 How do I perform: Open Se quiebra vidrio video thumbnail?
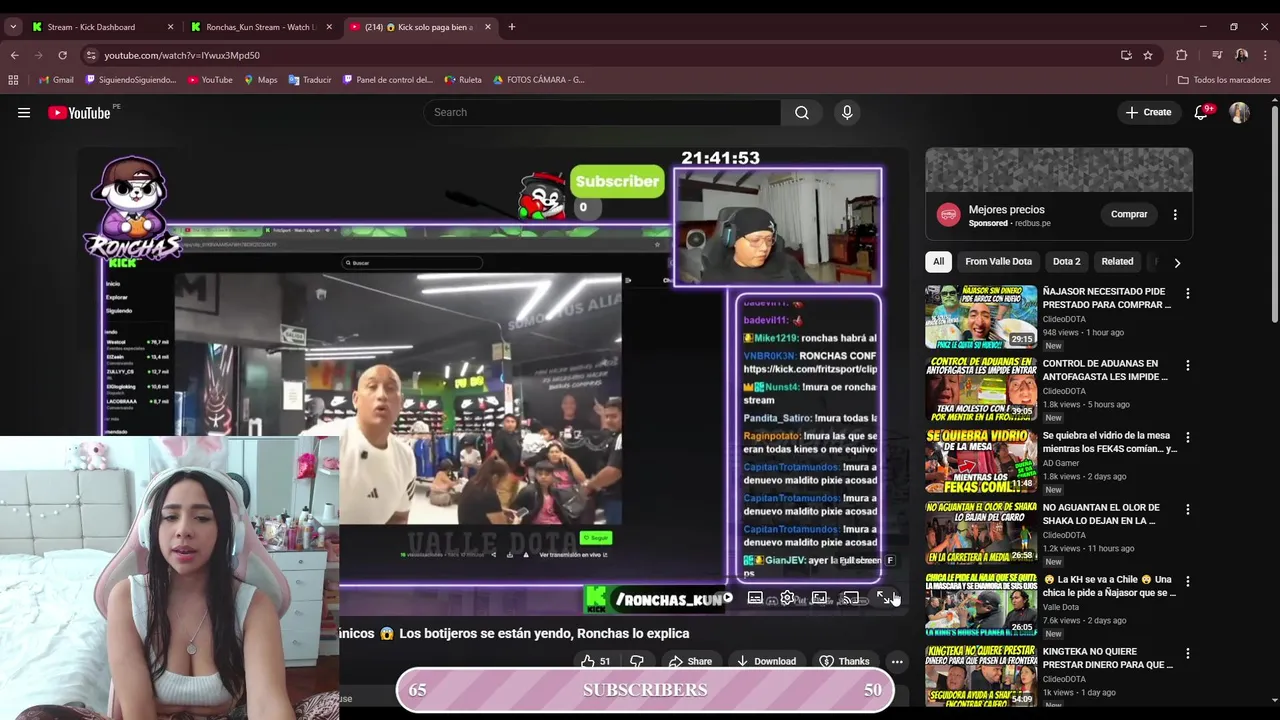(981, 461)
